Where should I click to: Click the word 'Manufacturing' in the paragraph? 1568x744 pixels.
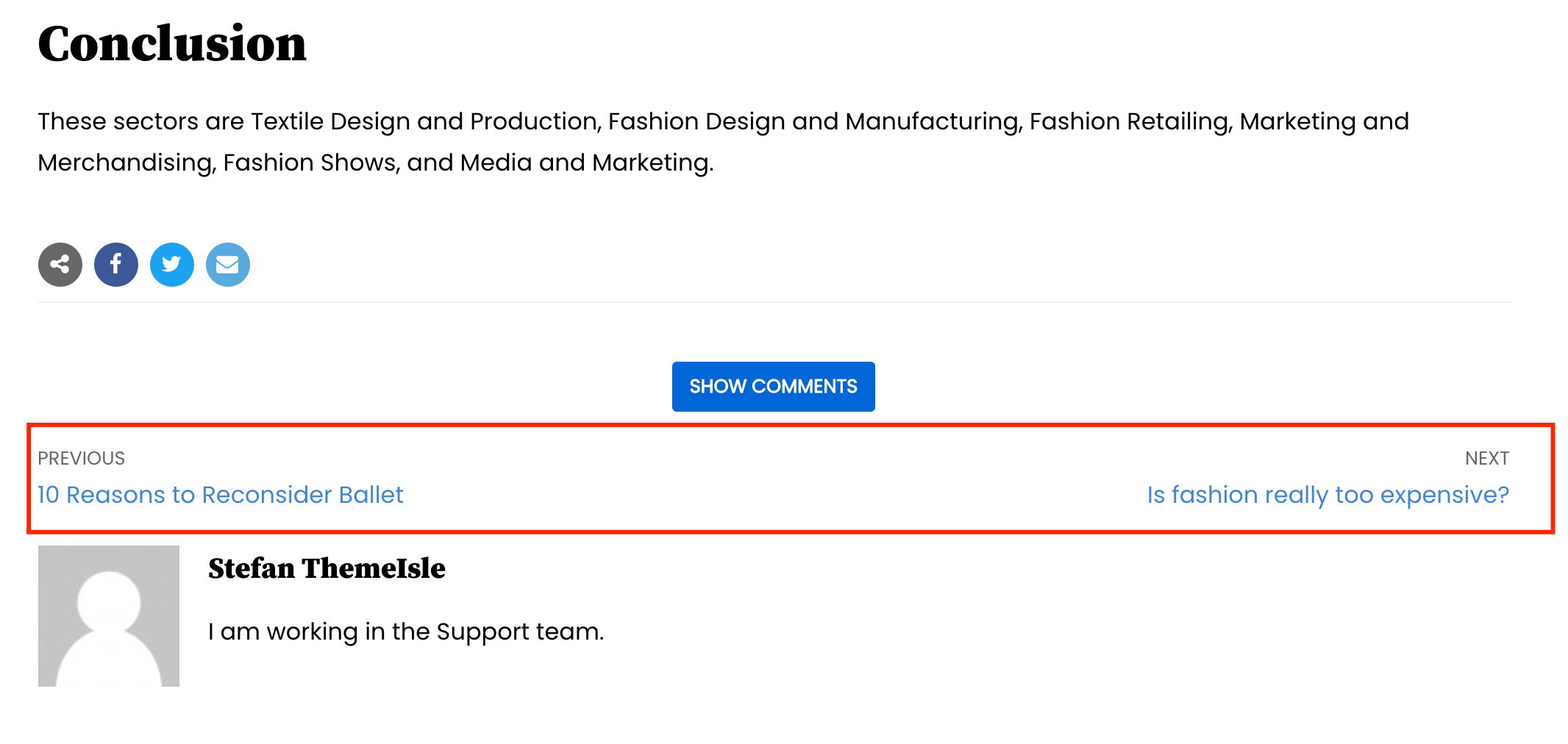pos(933,121)
